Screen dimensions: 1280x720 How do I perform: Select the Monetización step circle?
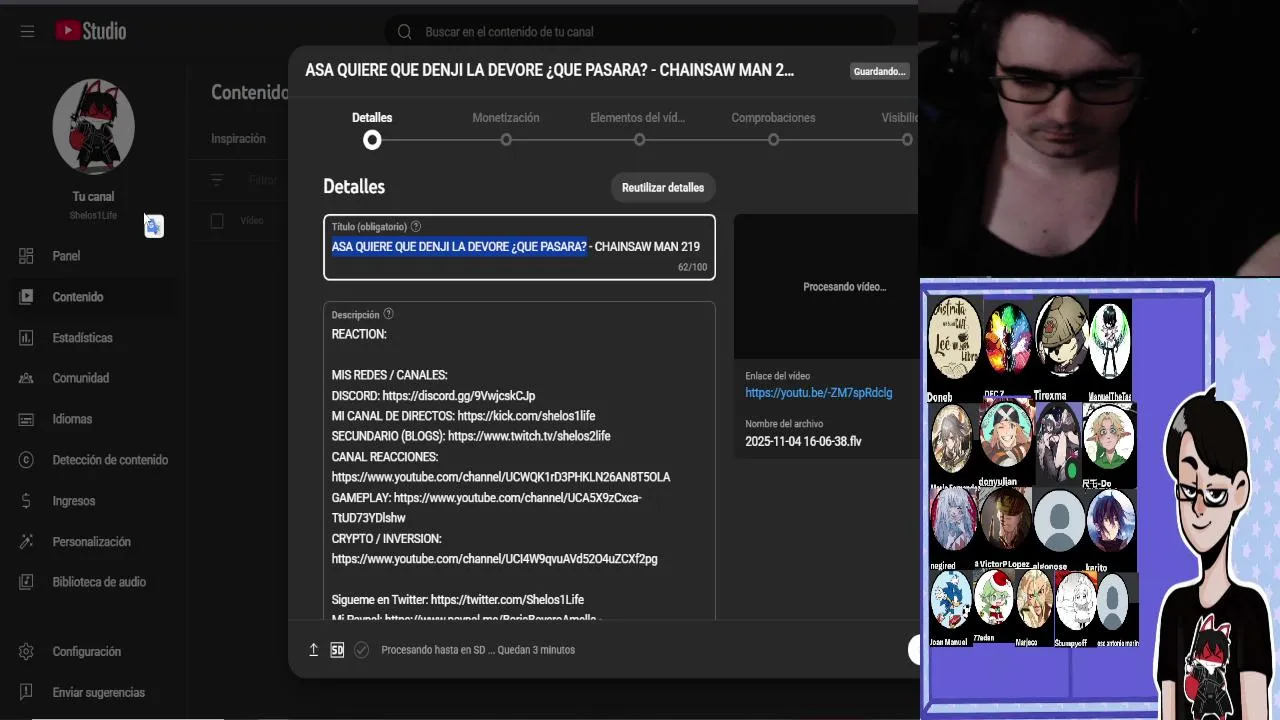coord(506,140)
